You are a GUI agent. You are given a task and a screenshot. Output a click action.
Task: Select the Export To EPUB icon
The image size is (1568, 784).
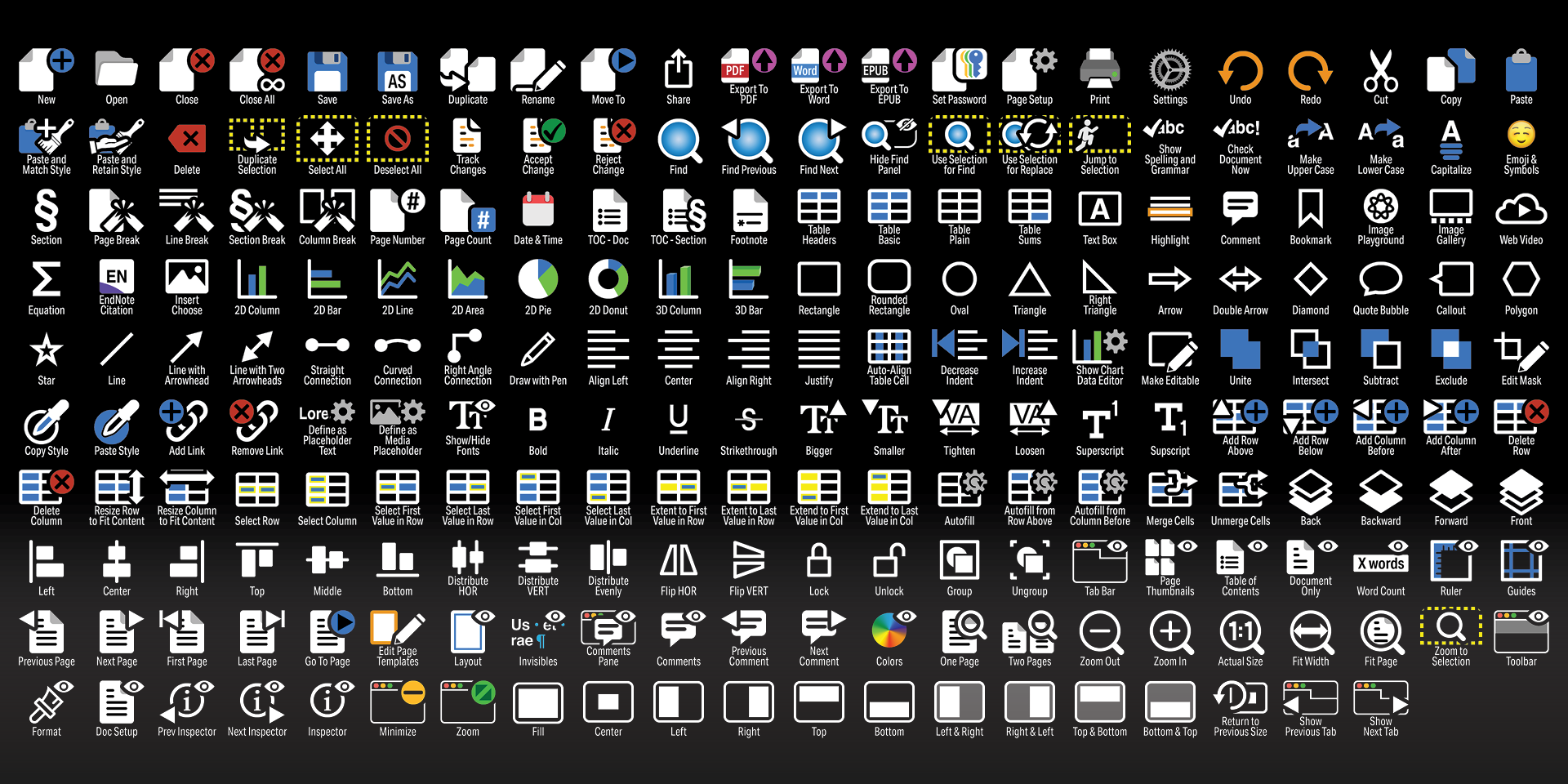[x=889, y=67]
